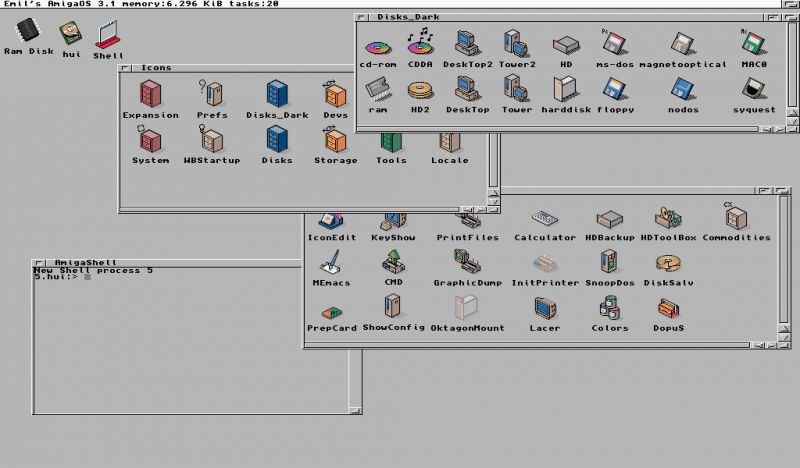Open the Expansion drawer in Icons window

pyautogui.click(x=151, y=93)
